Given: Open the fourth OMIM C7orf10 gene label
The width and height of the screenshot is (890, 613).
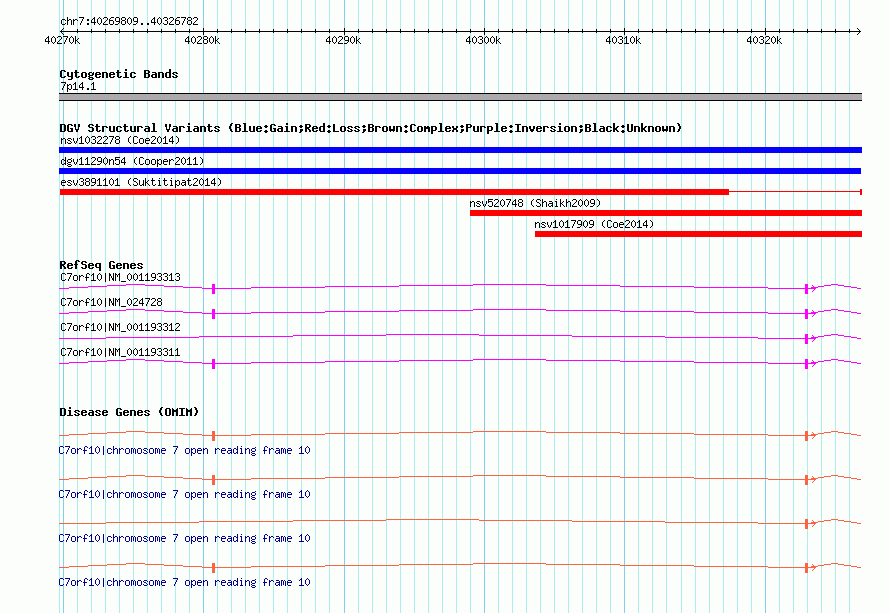Looking at the screenshot, I should coord(184,582).
